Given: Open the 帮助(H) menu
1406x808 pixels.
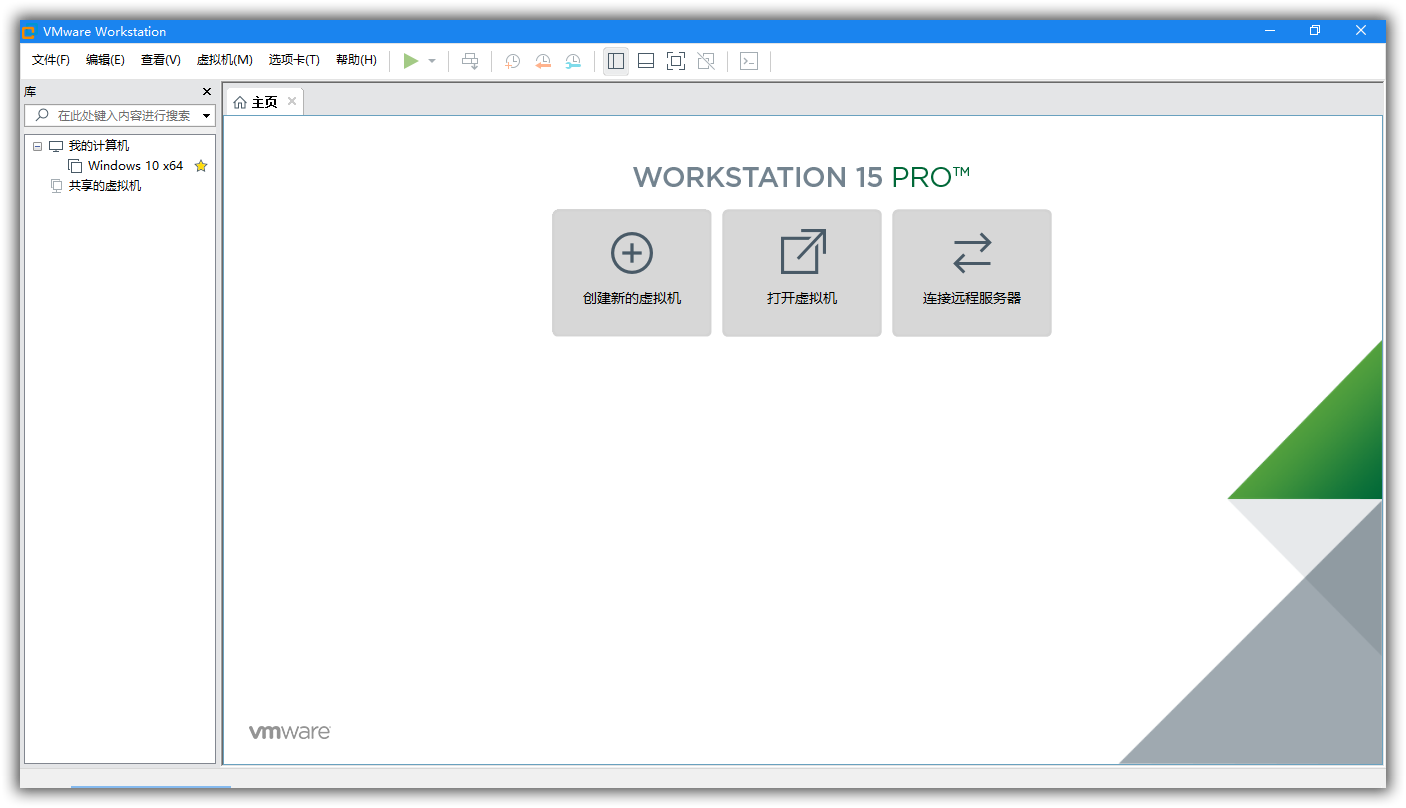Looking at the screenshot, I should pyautogui.click(x=356, y=60).
